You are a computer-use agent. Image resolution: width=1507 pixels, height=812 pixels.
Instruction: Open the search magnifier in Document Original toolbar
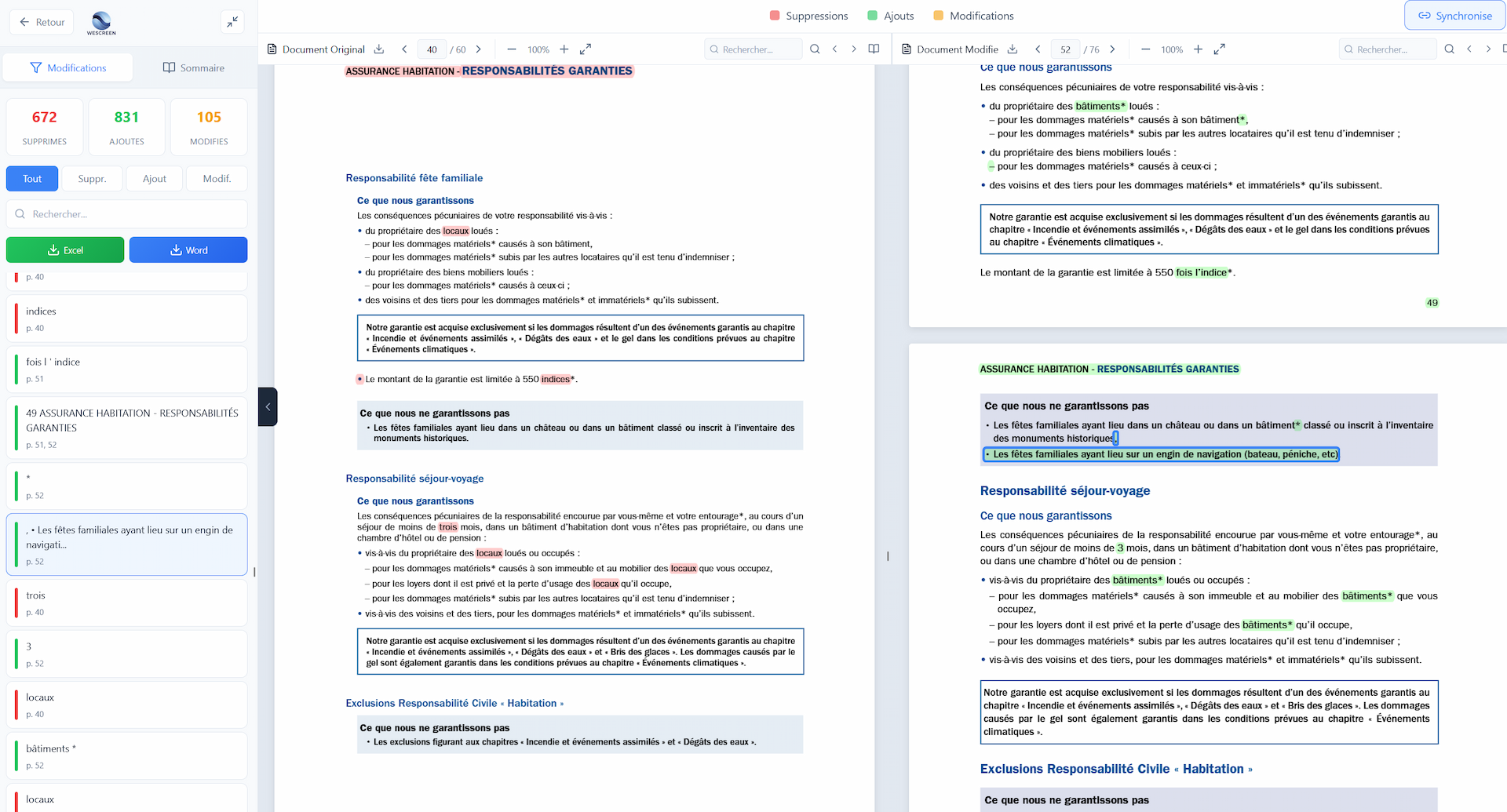[x=815, y=49]
